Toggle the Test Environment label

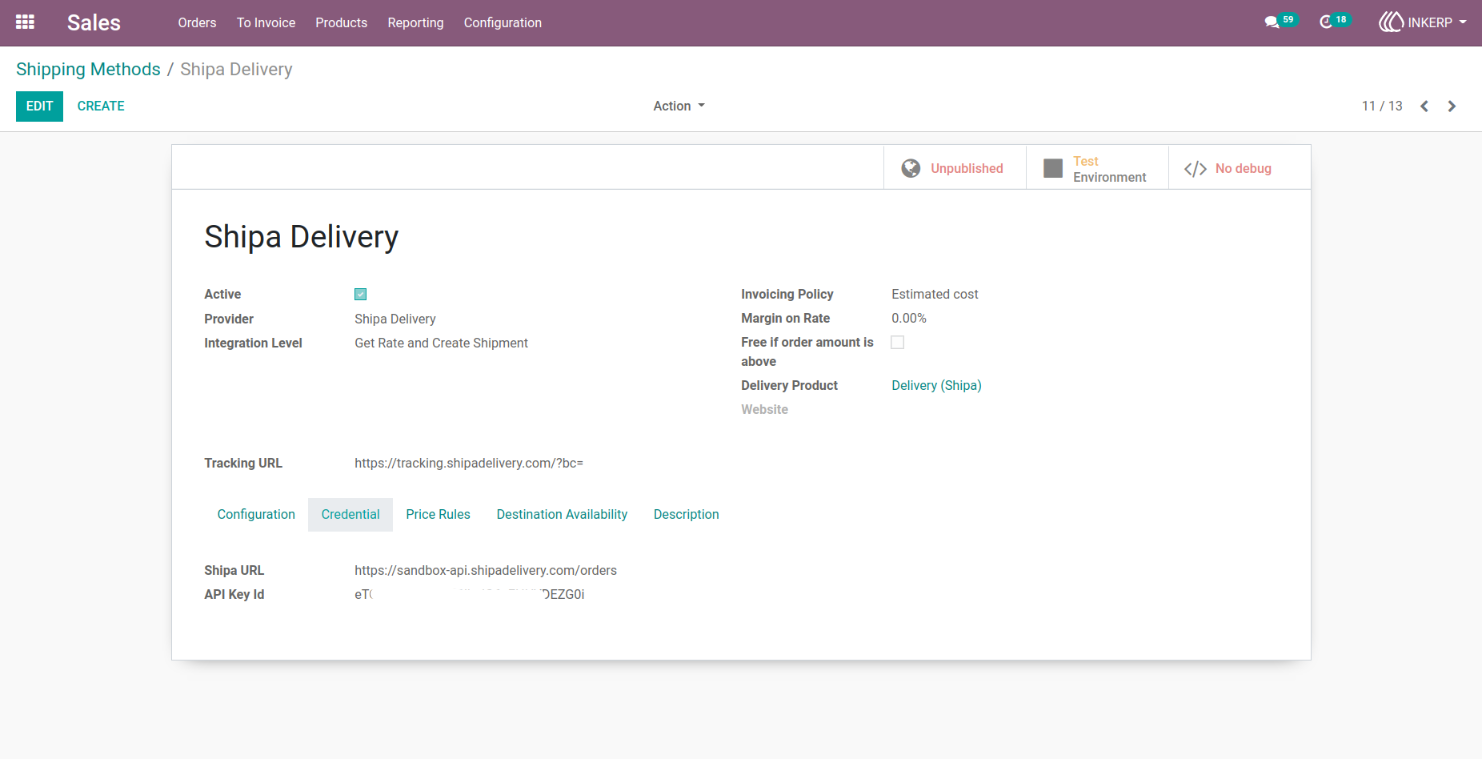(1110, 169)
